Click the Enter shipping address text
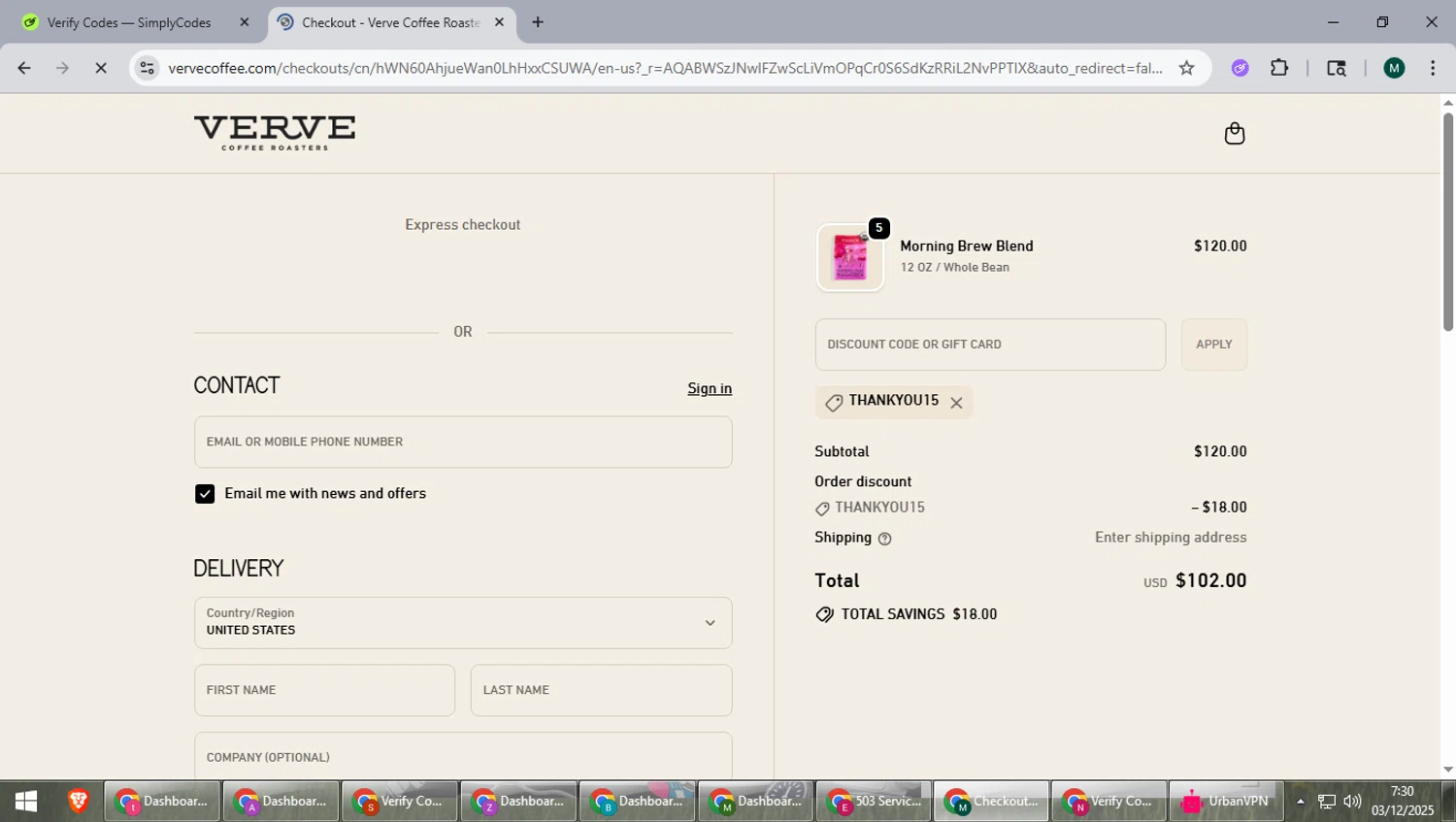 [1171, 538]
